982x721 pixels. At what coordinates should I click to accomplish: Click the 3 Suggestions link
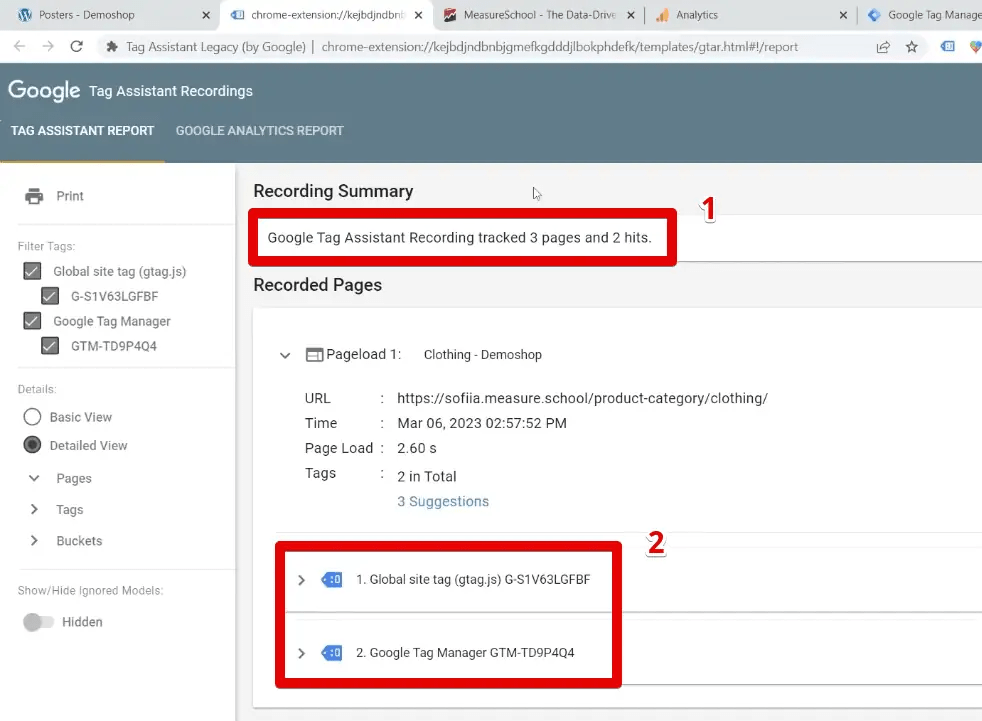click(x=443, y=501)
